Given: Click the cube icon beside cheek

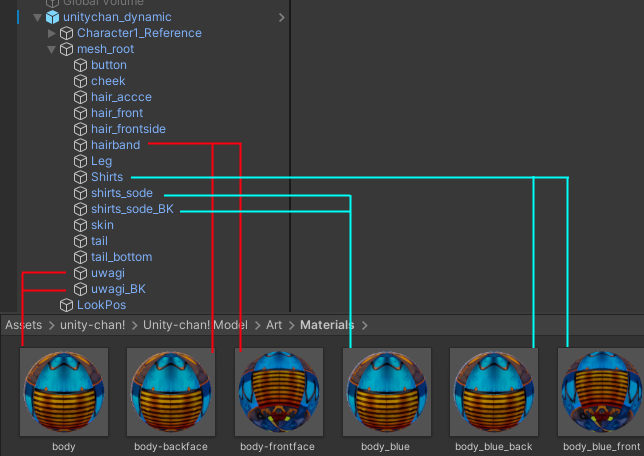Looking at the screenshot, I should pos(80,81).
